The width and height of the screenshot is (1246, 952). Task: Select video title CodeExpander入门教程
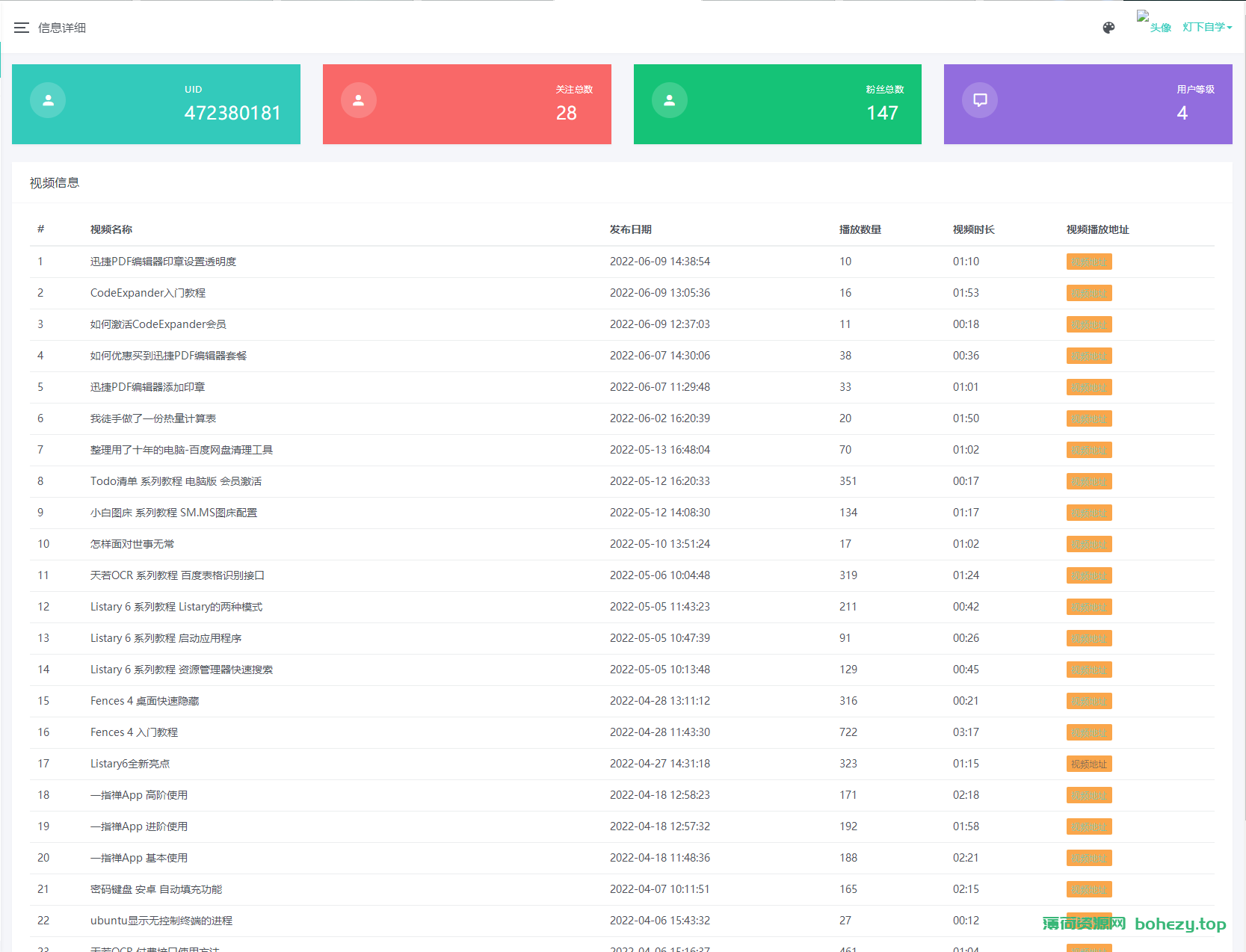click(148, 293)
